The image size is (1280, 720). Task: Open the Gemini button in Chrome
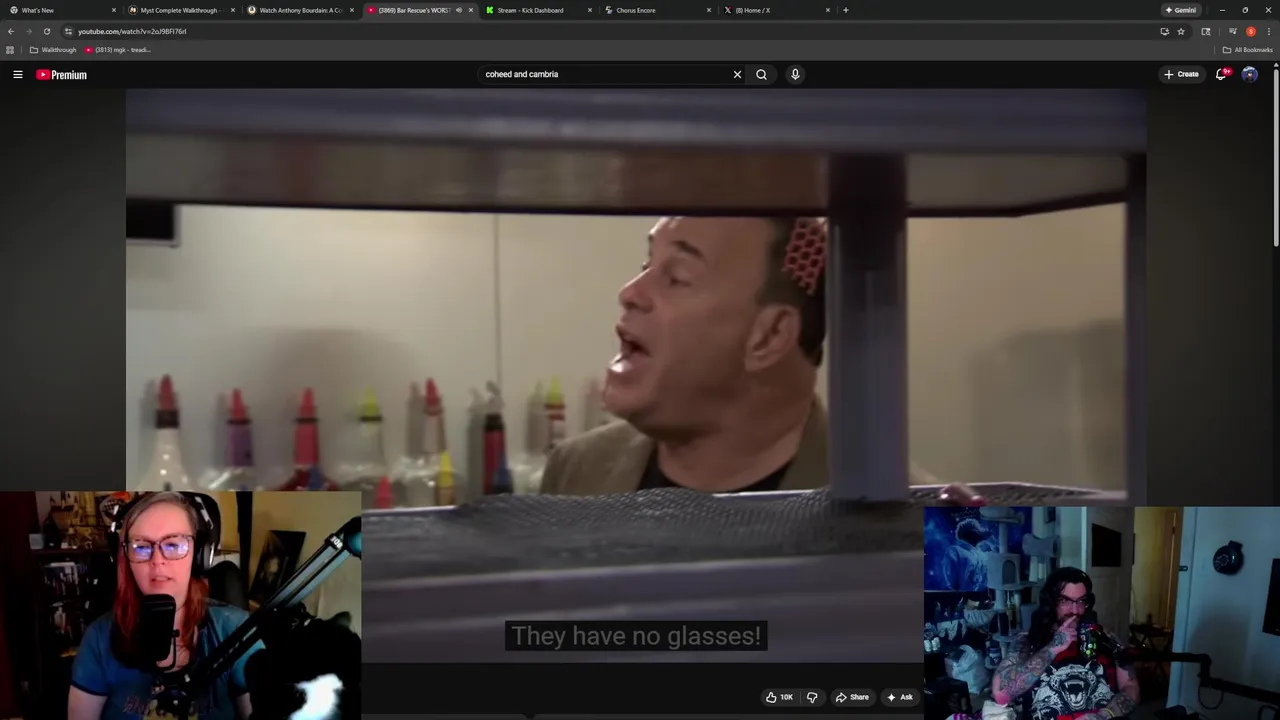1180,10
